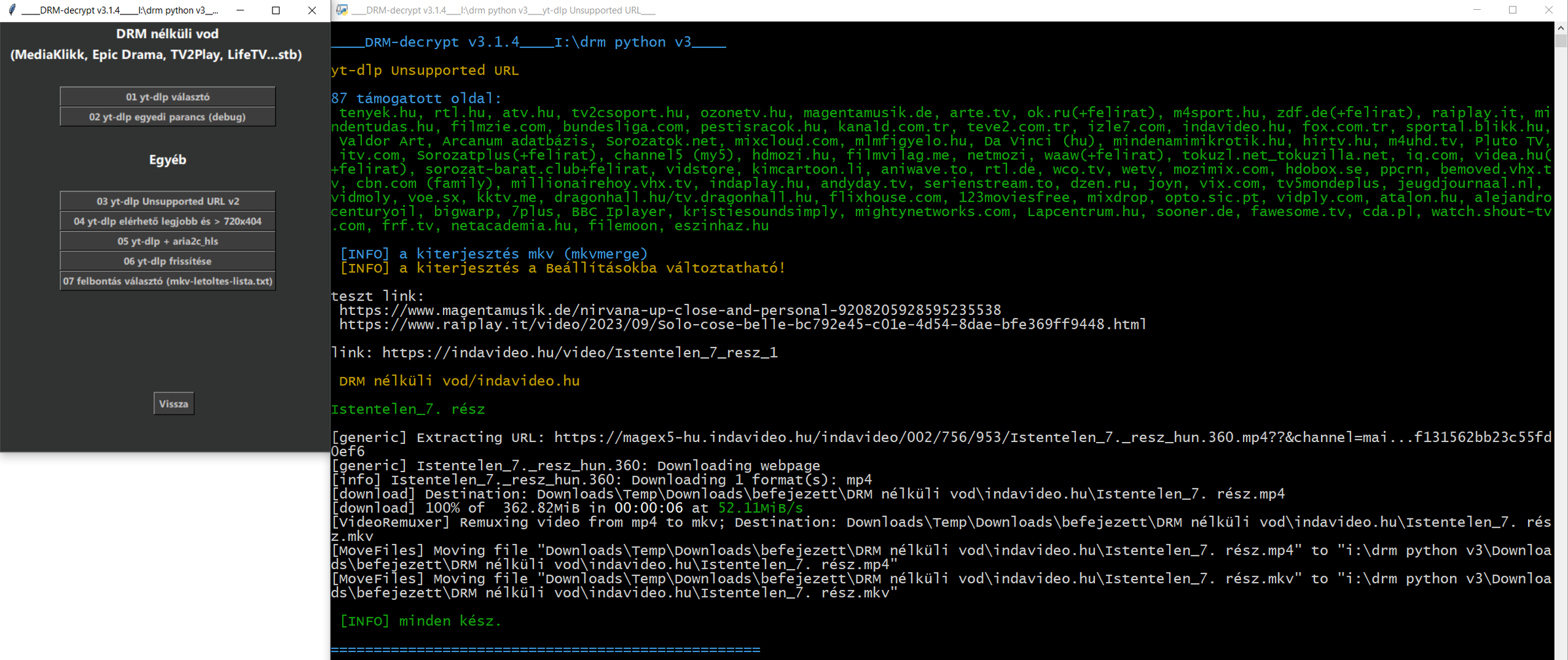The width and height of the screenshot is (1568, 660).
Task: Go back with the Vissza button
Action: coord(174,404)
